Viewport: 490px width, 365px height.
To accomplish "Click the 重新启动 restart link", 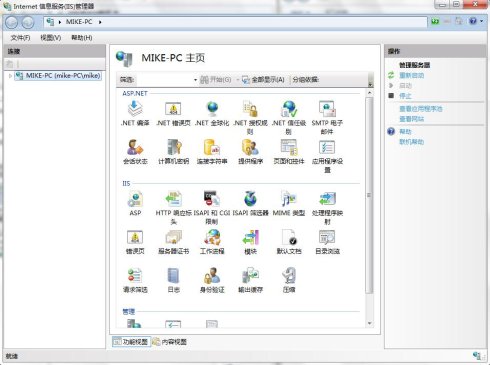I will pyautogui.click(x=412, y=75).
